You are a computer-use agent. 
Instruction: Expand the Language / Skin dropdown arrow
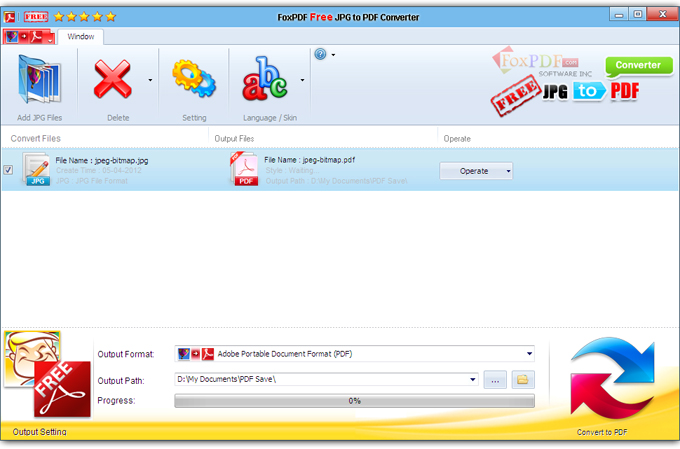click(302, 80)
